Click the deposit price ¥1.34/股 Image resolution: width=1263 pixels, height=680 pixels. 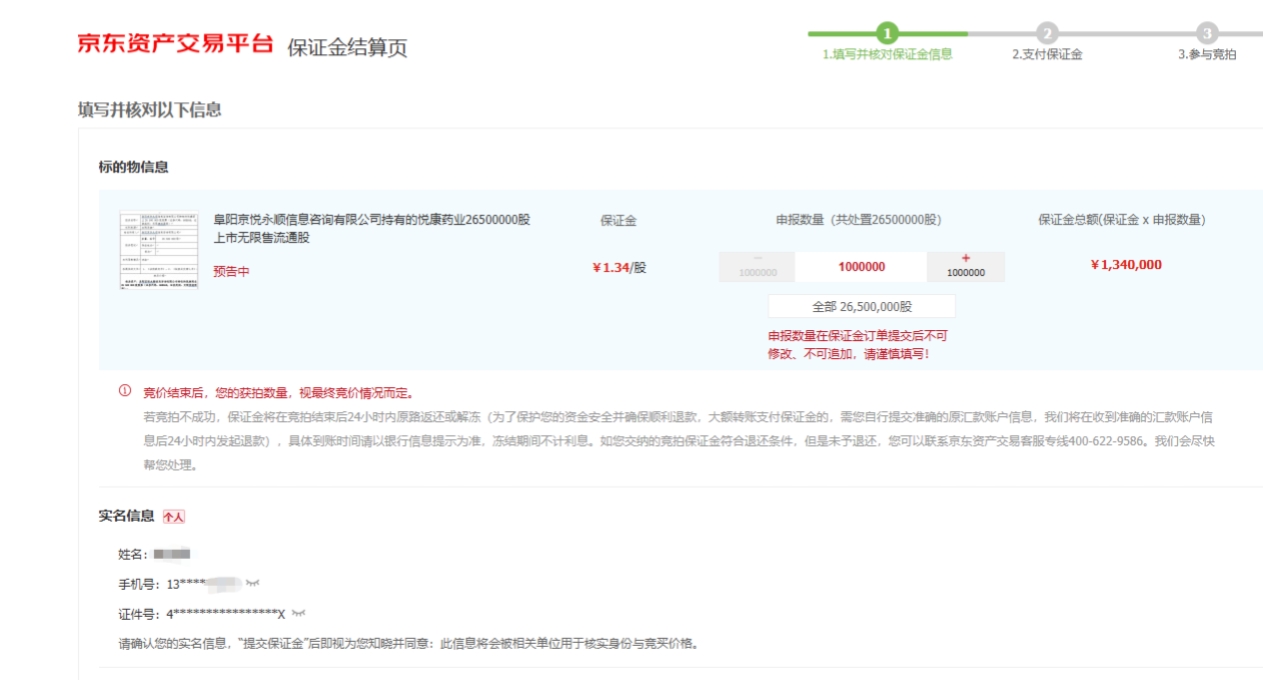[619, 267]
